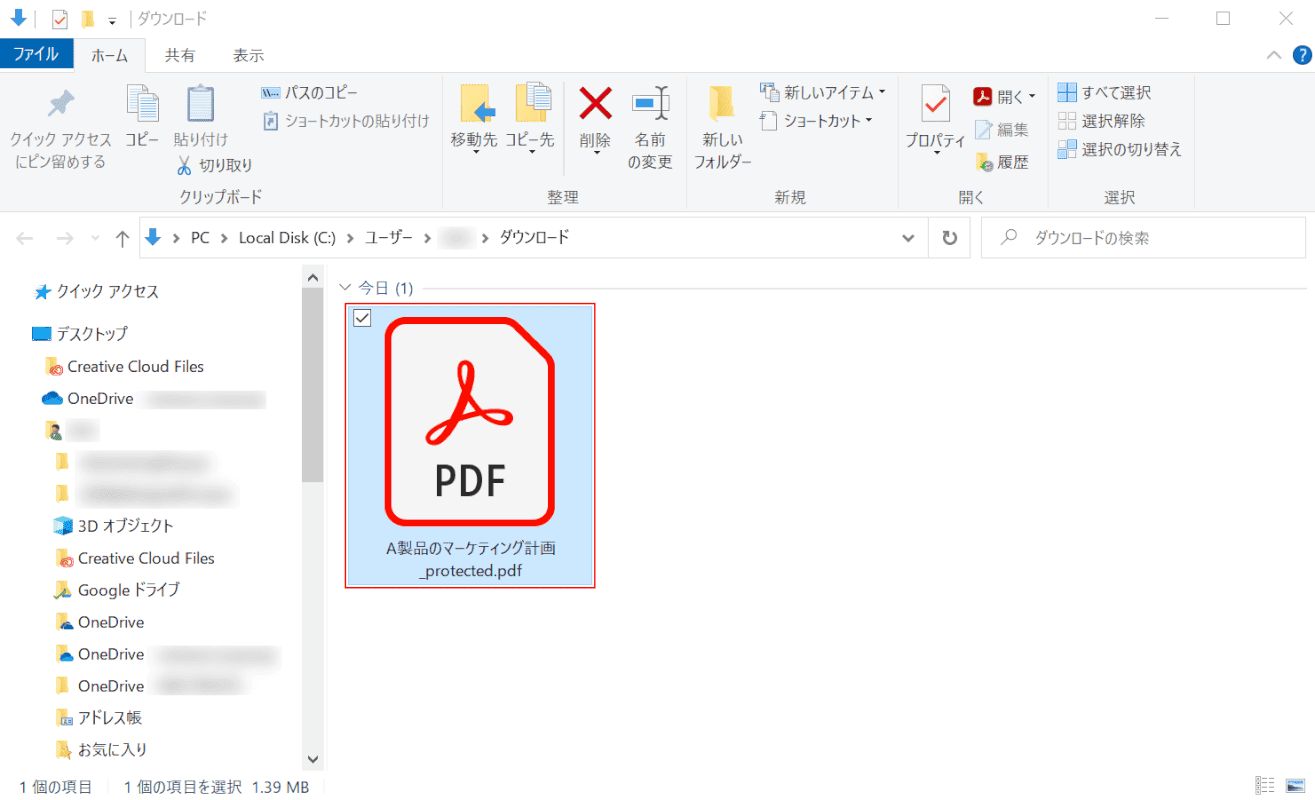Viewport: 1315px width, 800px height.
Task: Click Deselect (選択解除)
Action: click(1101, 121)
